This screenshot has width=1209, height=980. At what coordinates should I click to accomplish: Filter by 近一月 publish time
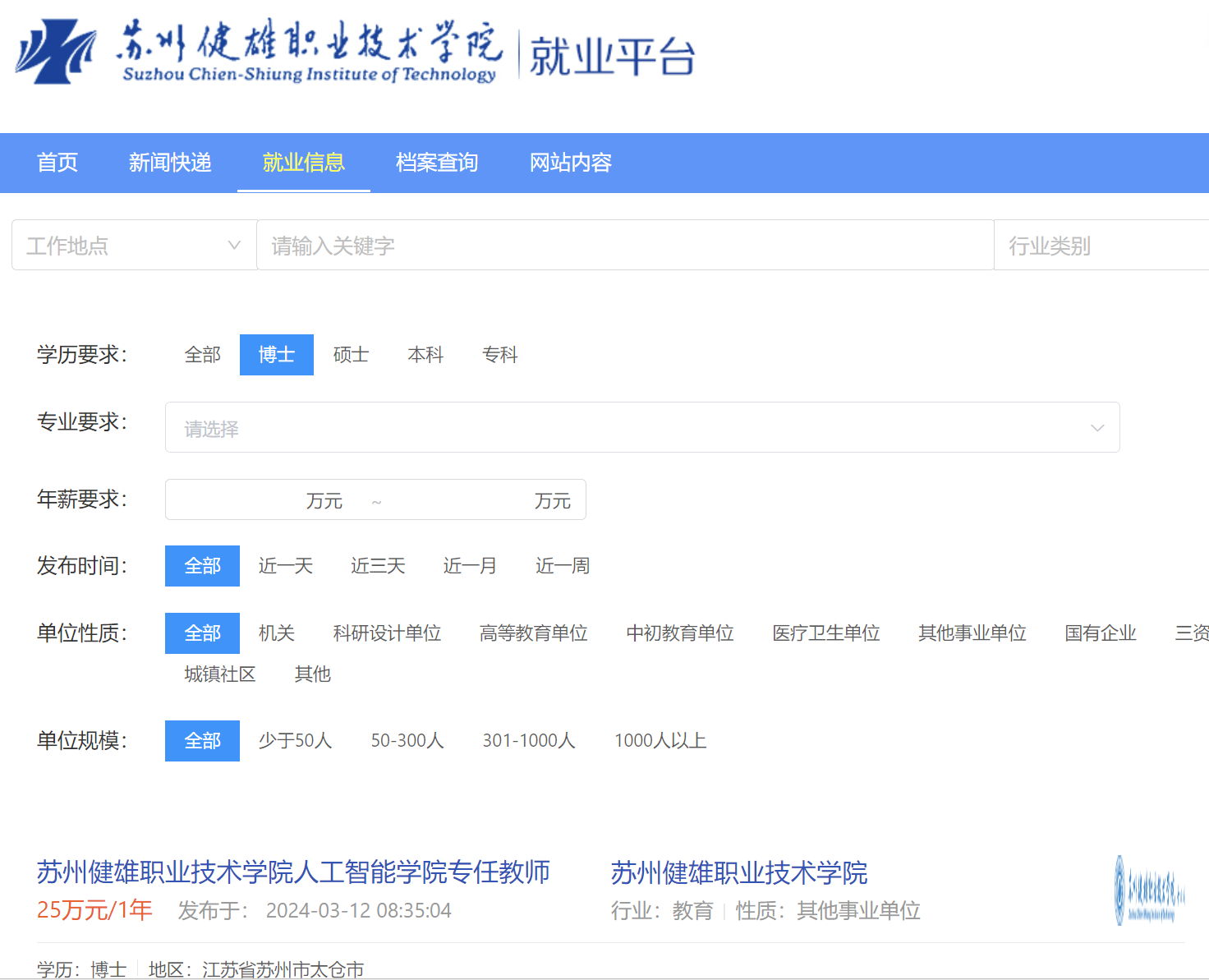[x=470, y=566]
